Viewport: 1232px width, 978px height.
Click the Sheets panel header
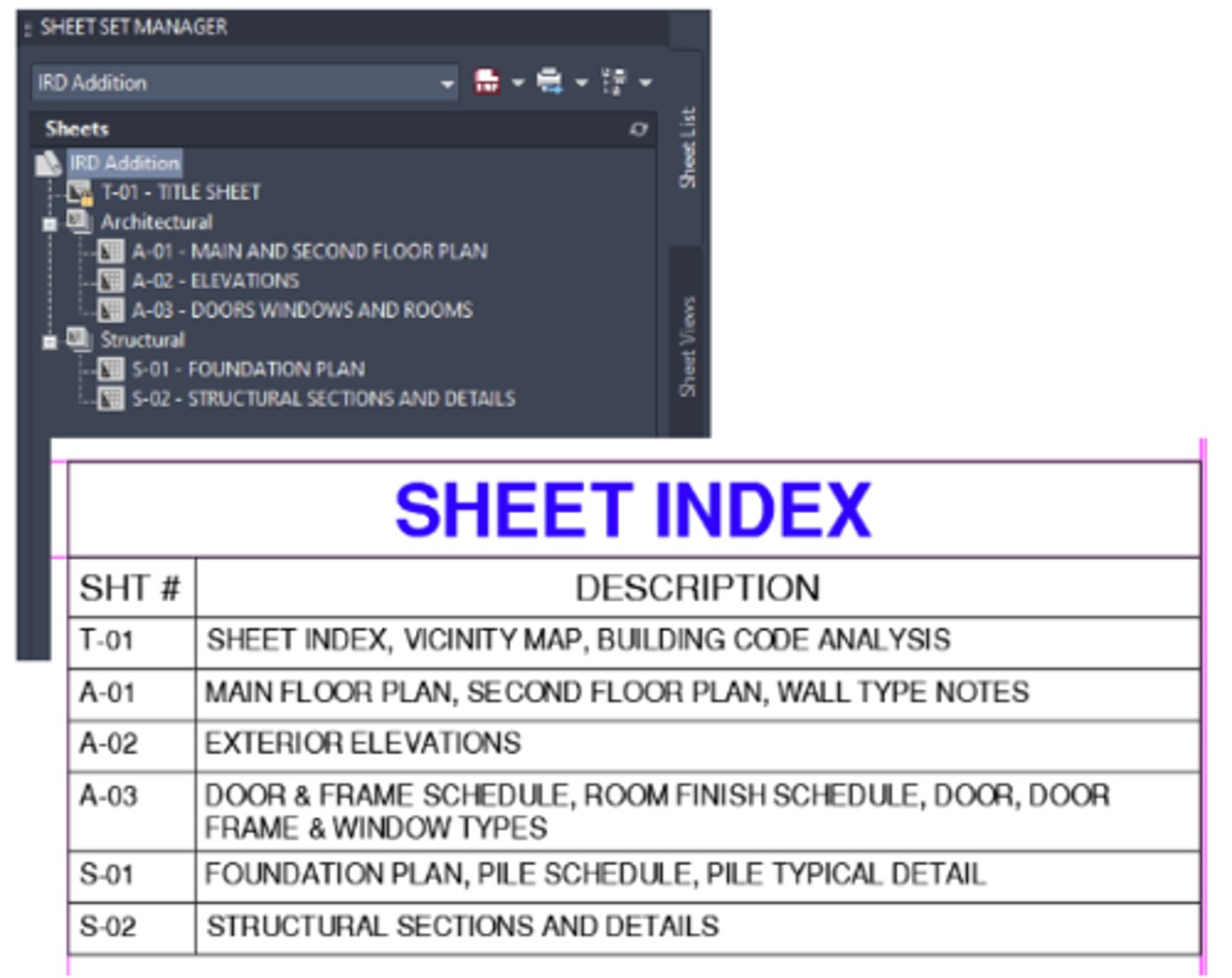(x=344, y=129)
